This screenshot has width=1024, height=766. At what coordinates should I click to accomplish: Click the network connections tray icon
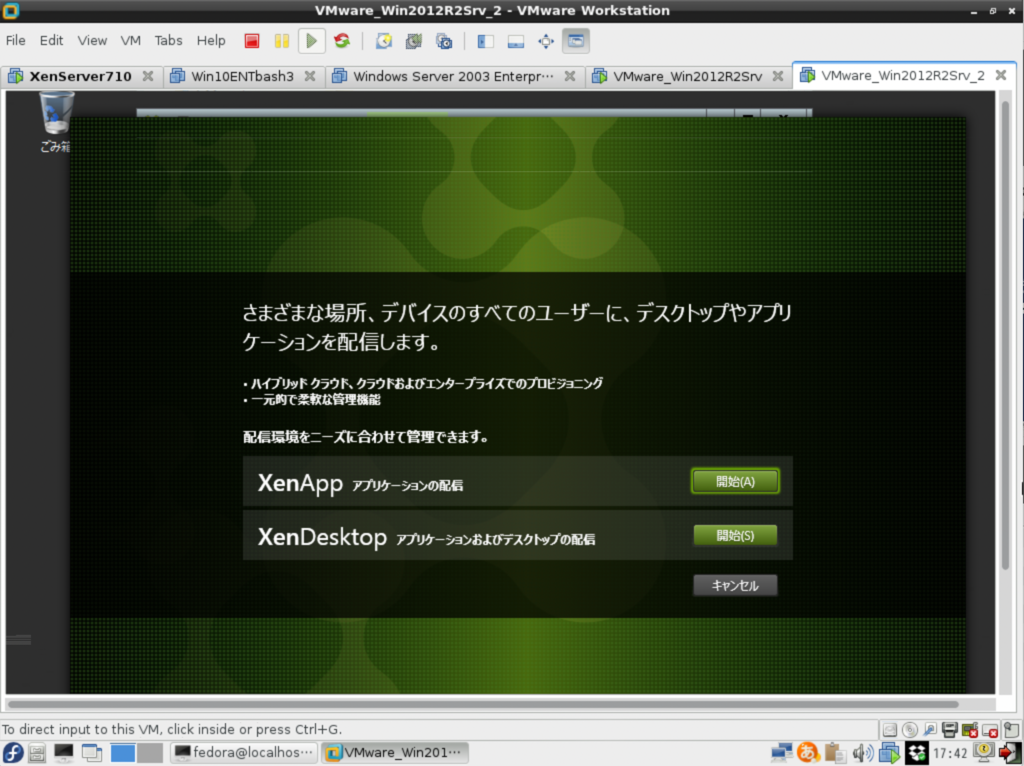point(781,753)
